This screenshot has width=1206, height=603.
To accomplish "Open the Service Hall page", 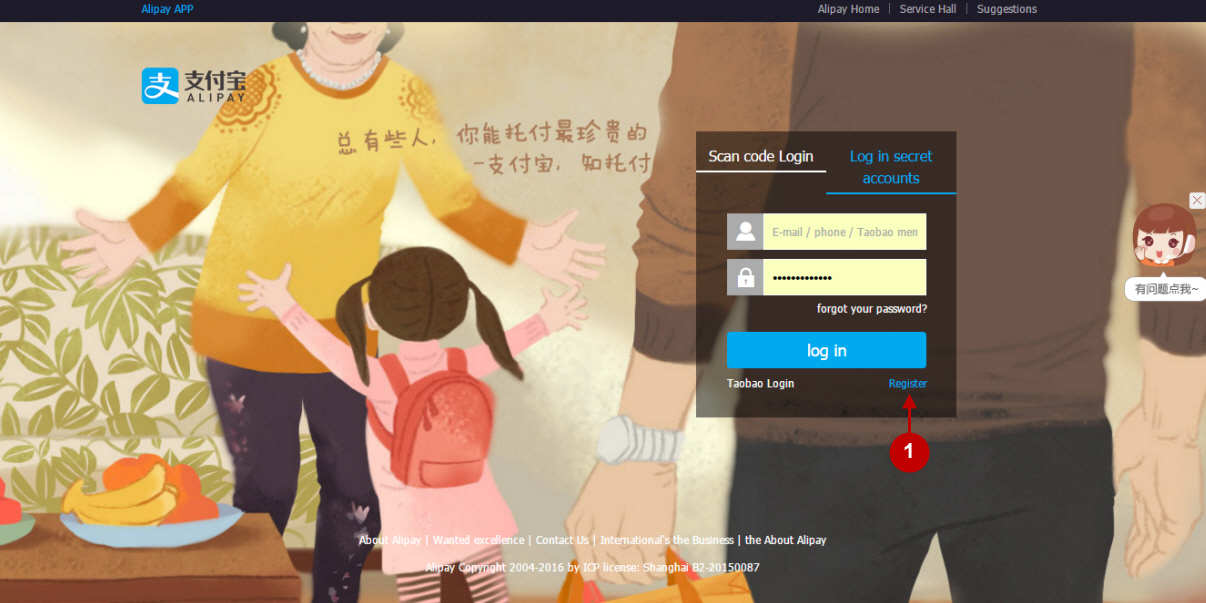I will point(927,9).
